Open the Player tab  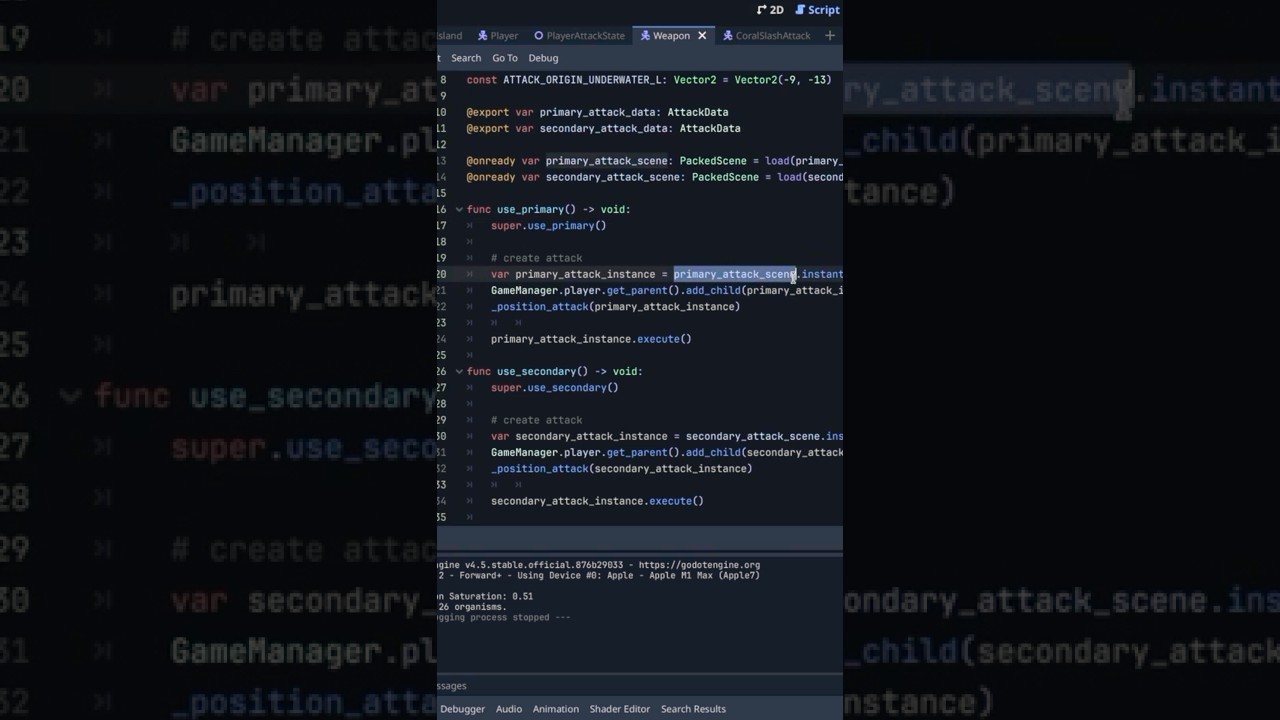(498, 36)
